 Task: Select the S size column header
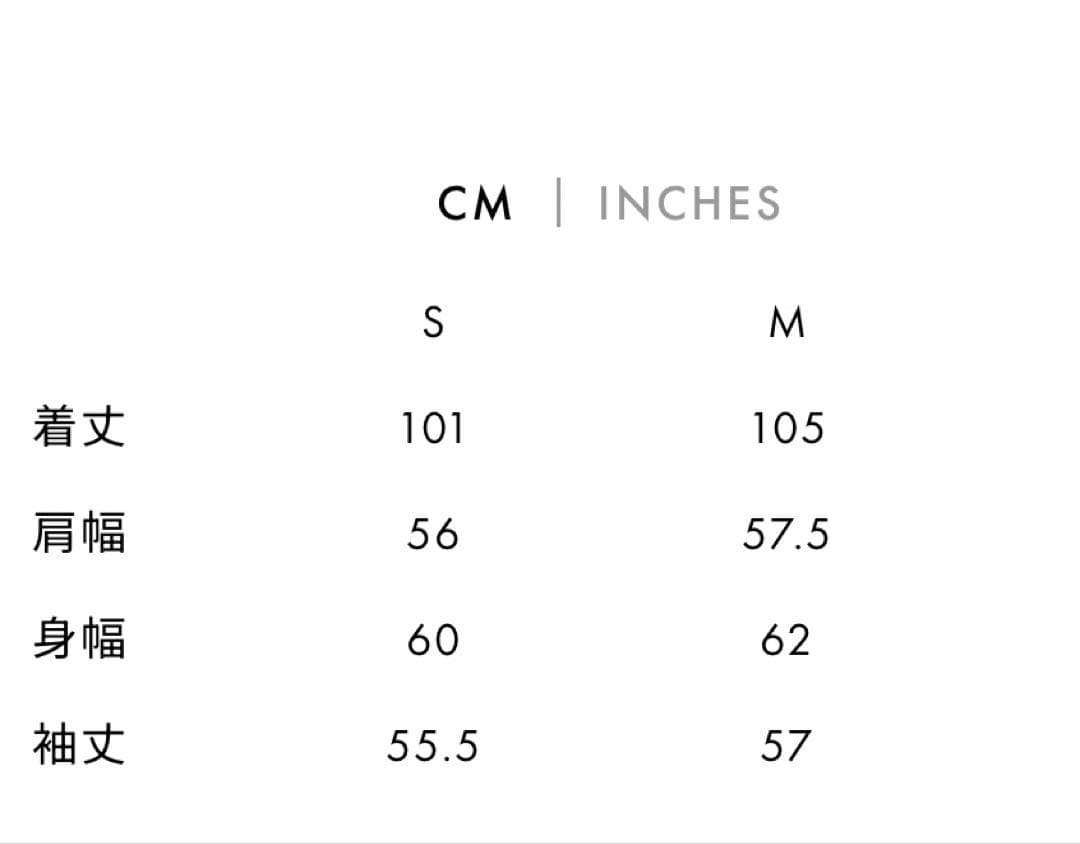[x=433, y=323]
